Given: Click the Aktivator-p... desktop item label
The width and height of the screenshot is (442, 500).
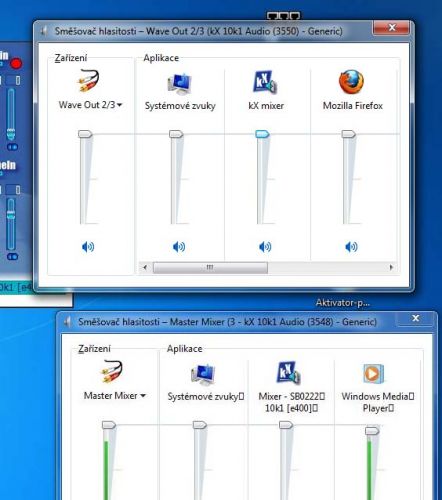Looking at the screenshot, I should [x=343, y=303].
